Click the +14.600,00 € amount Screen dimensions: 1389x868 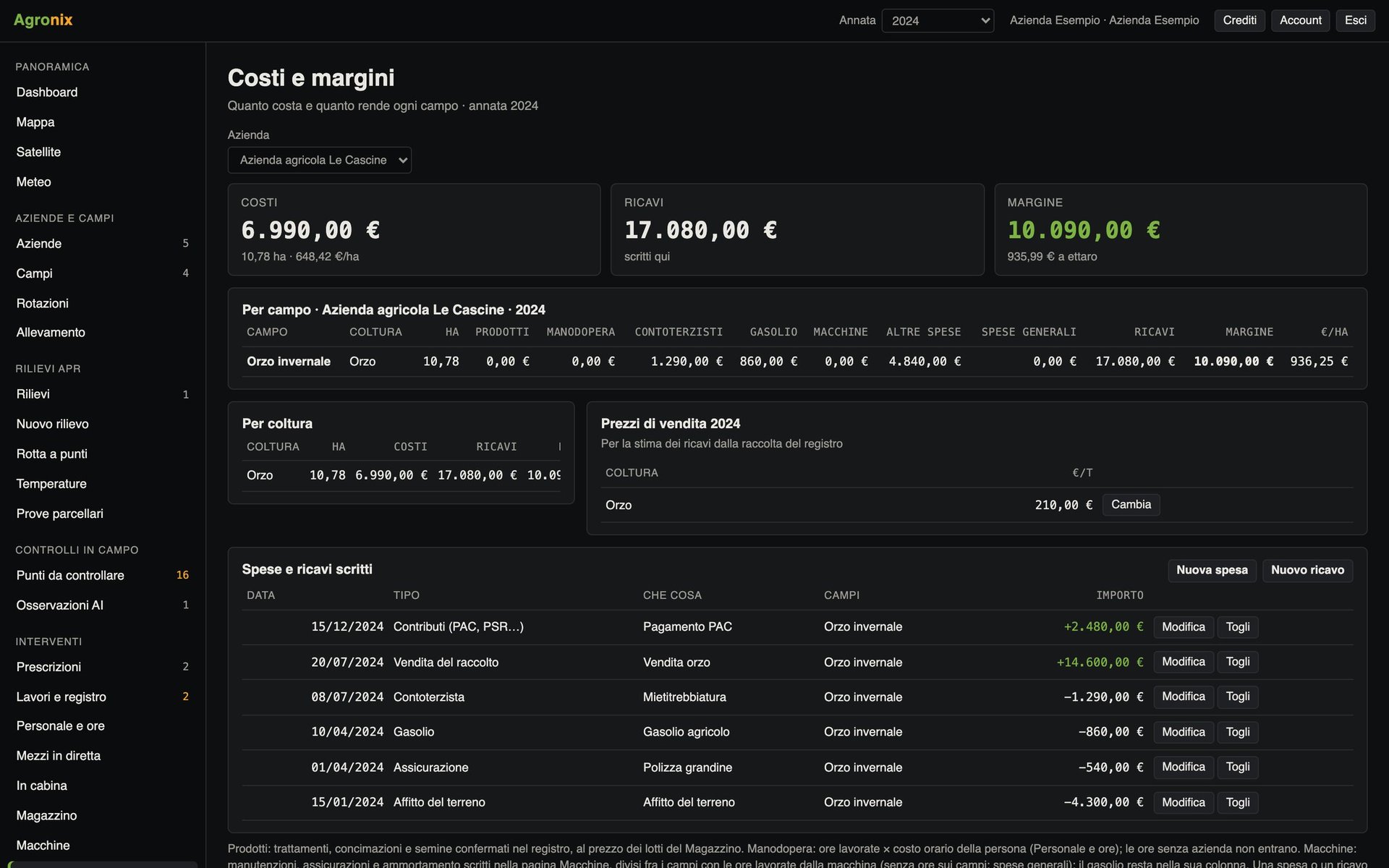pos(1100,662)
